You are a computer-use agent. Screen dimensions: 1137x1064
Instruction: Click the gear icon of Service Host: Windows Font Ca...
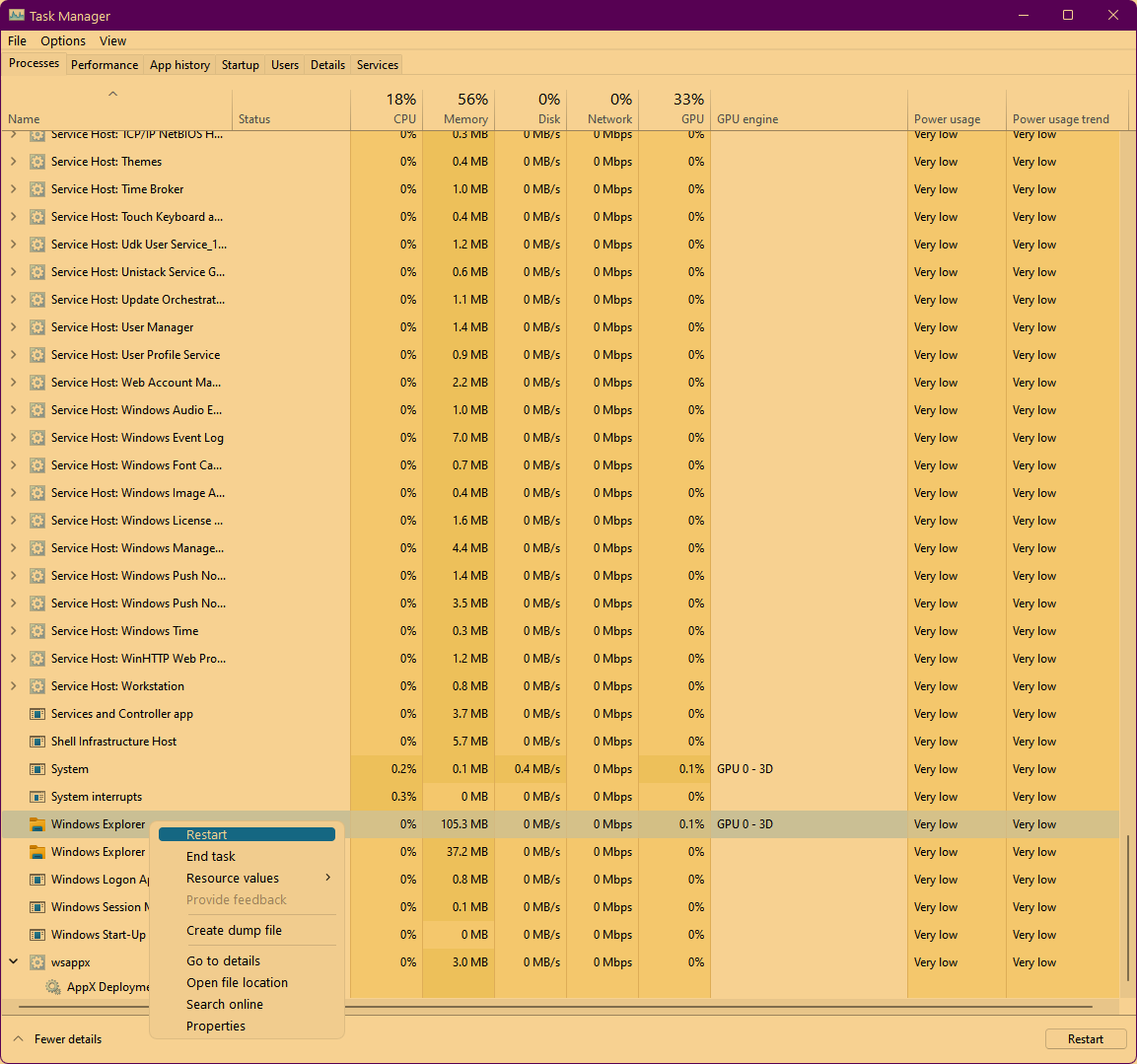(x=37, y=464)
